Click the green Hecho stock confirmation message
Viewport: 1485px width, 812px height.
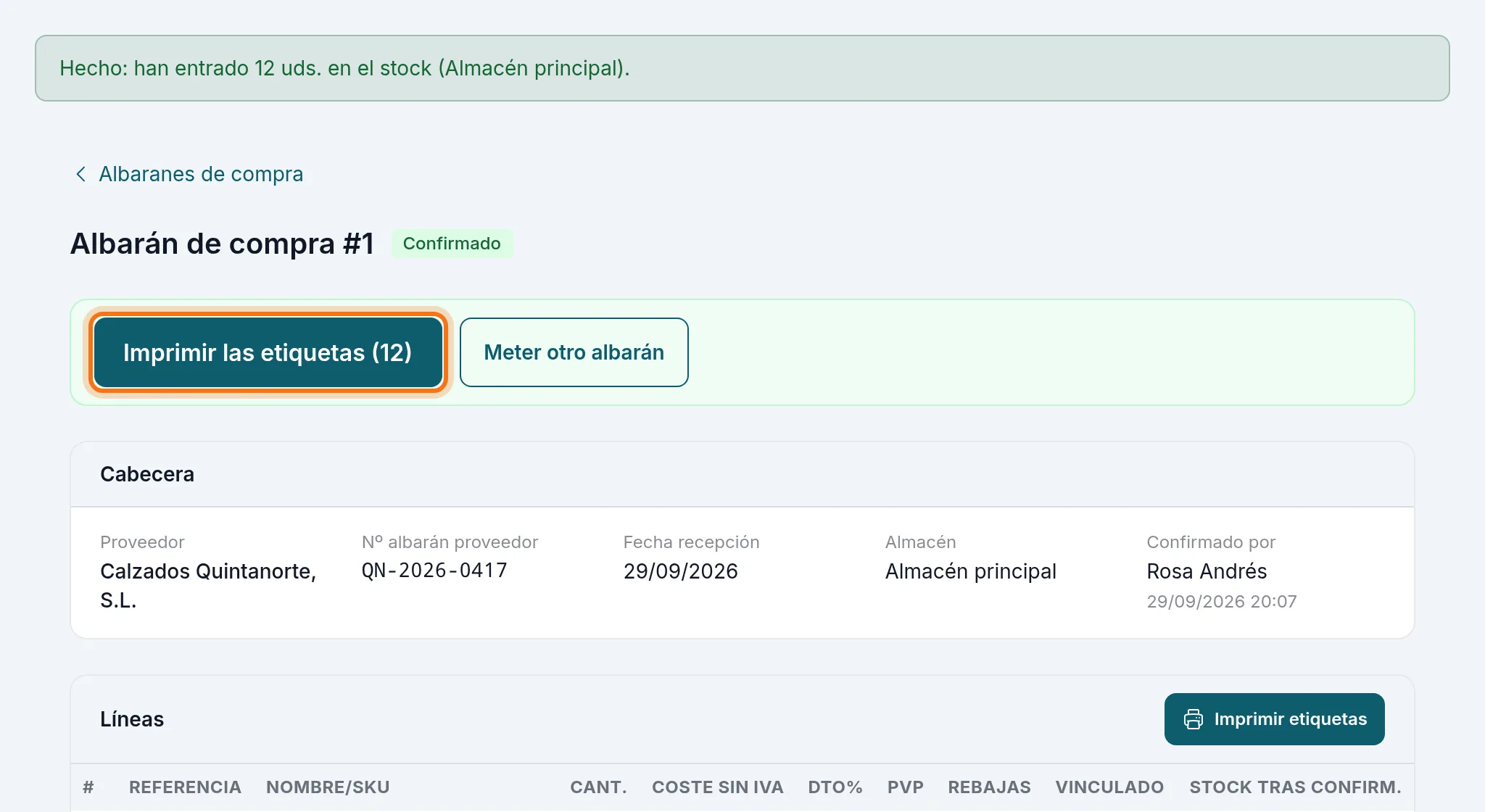coord(742,68)
